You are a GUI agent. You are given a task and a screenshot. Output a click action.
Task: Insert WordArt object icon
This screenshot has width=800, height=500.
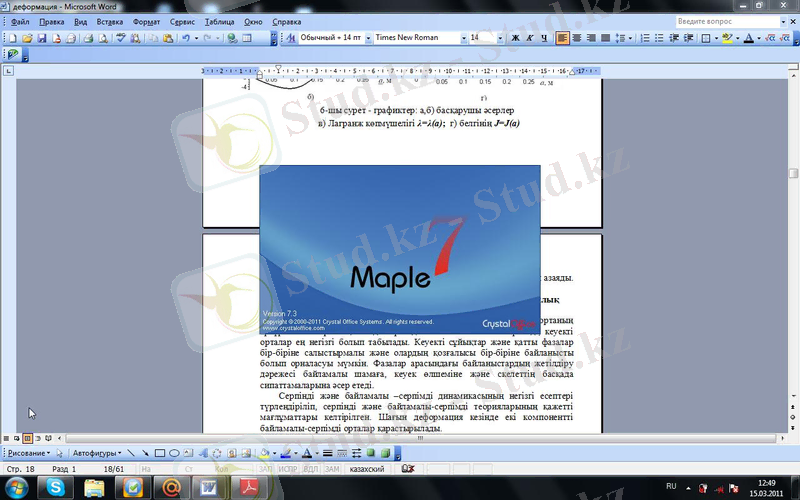click(x=203, y=453)
